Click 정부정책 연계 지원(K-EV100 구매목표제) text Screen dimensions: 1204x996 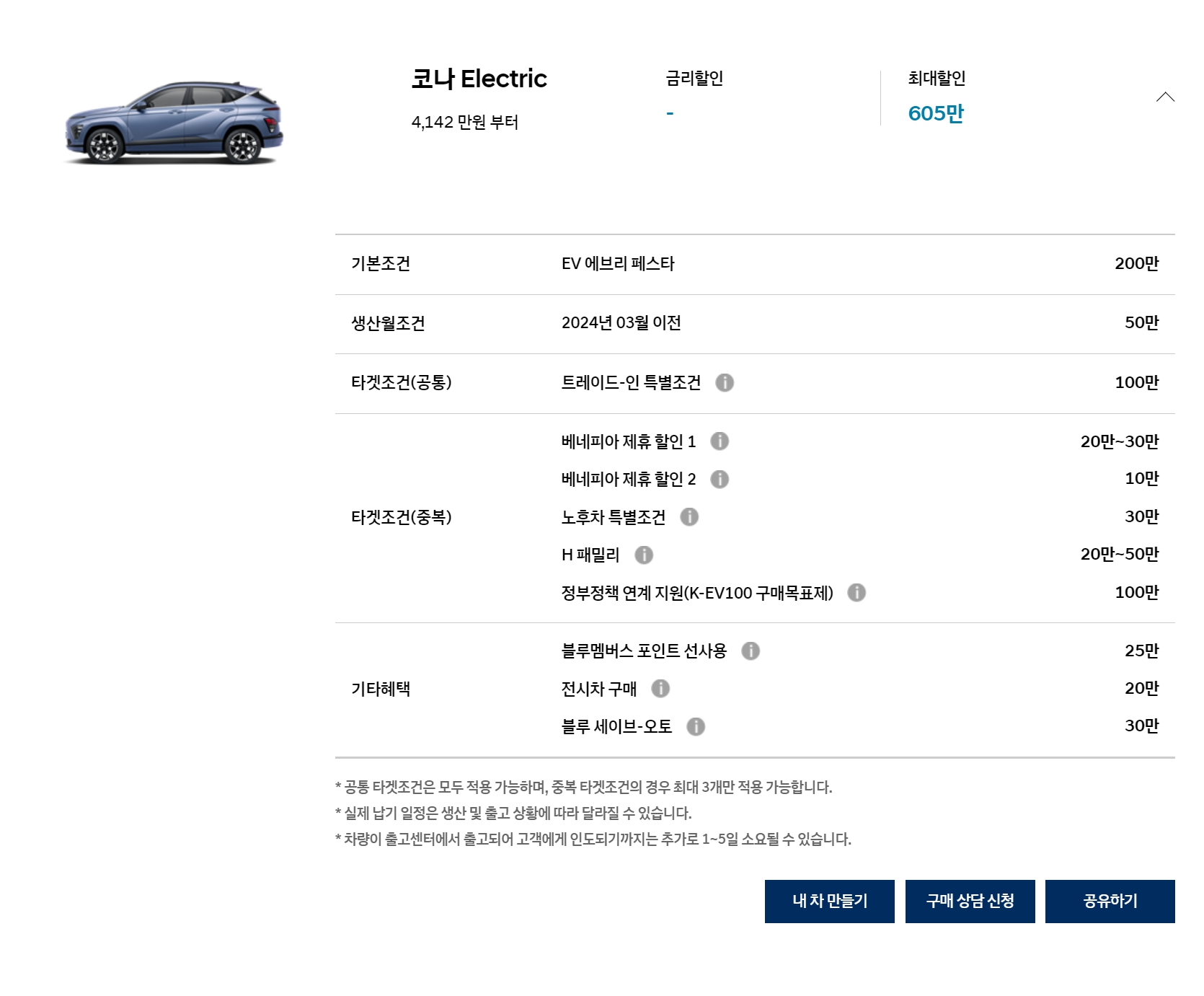(697, 593)
